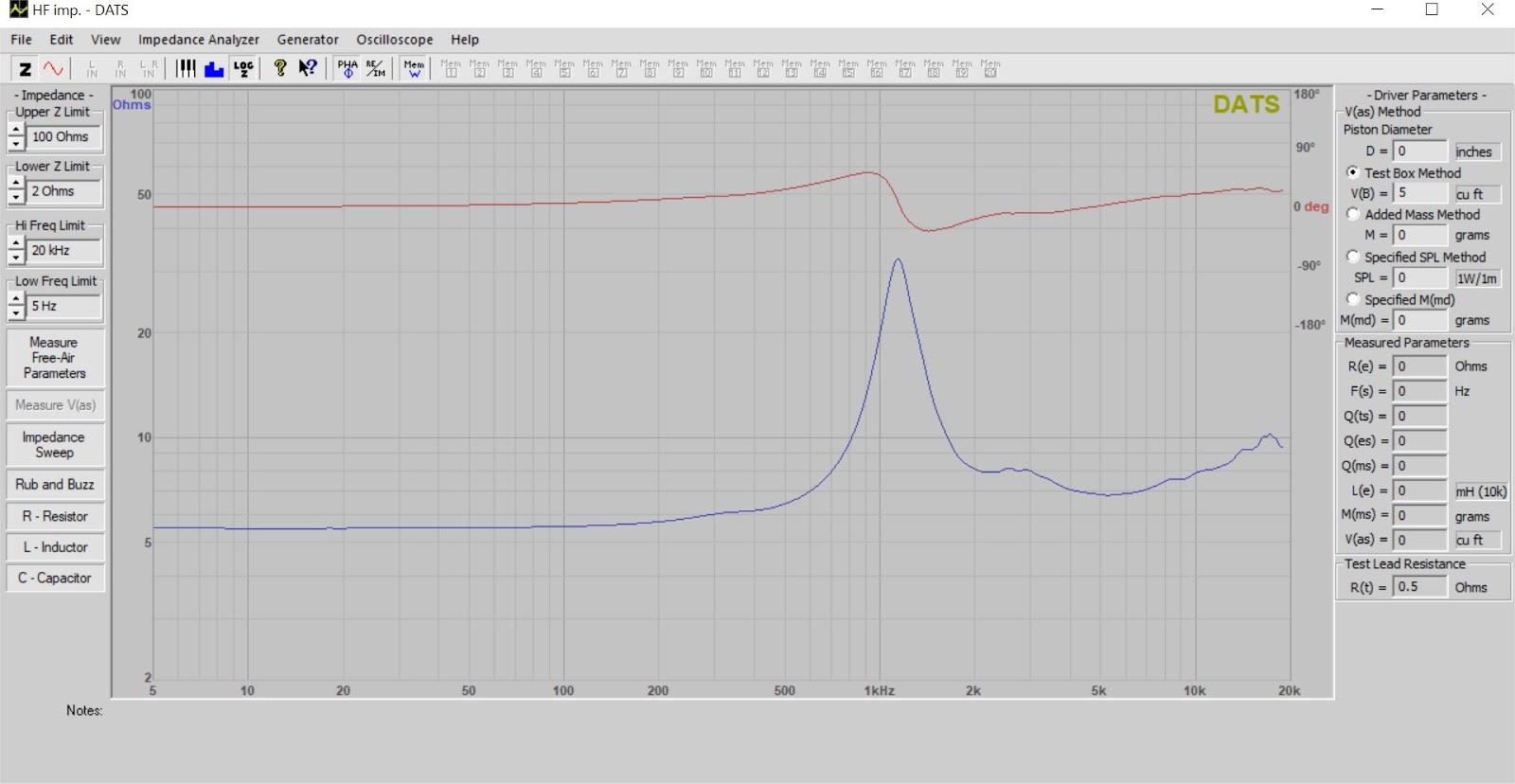This screenshot has height=784, width=1515.
Task: Increase the Low Freq Limit value
Action: tap(16, 299)
